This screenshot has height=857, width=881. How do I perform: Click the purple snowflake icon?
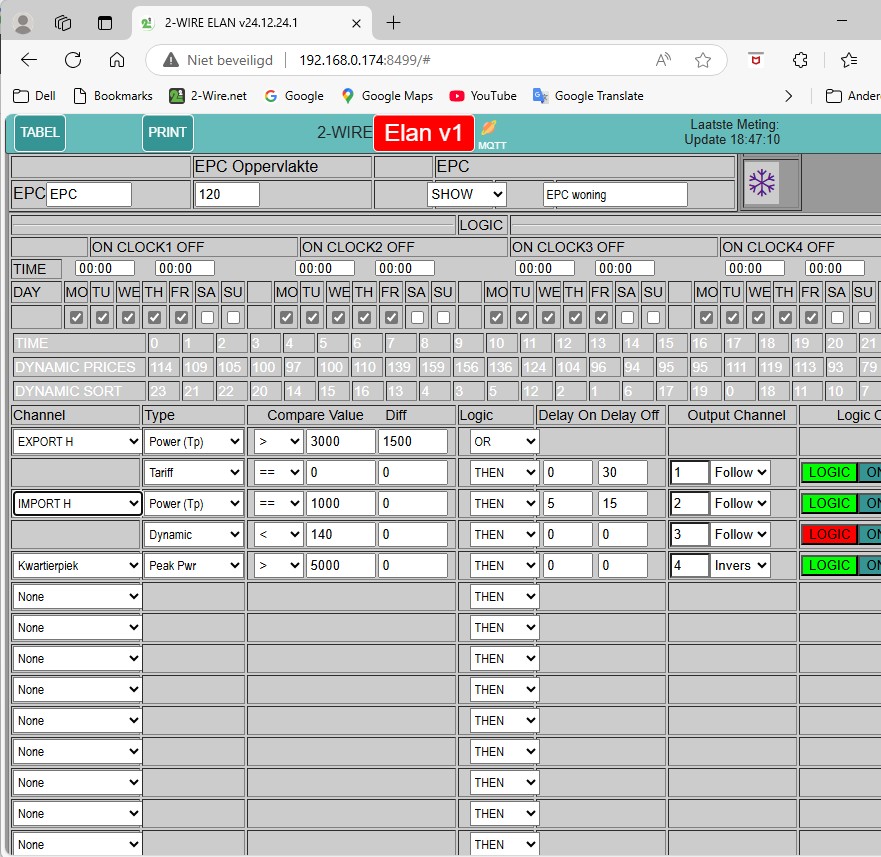coord(762,183)
